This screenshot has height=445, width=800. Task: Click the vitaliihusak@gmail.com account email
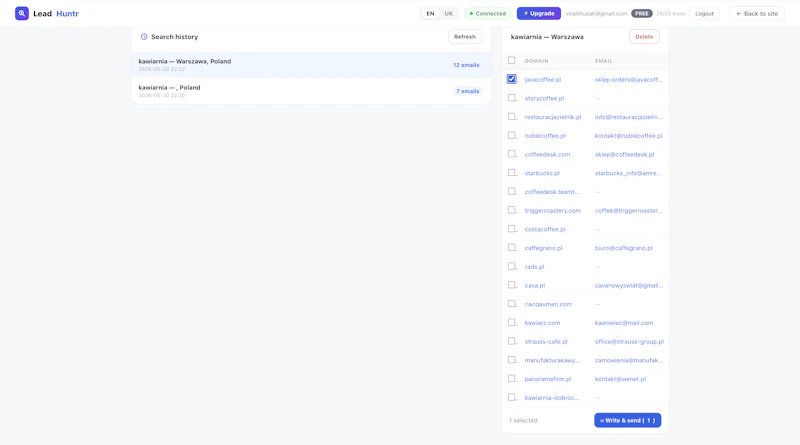coord(596,14)
